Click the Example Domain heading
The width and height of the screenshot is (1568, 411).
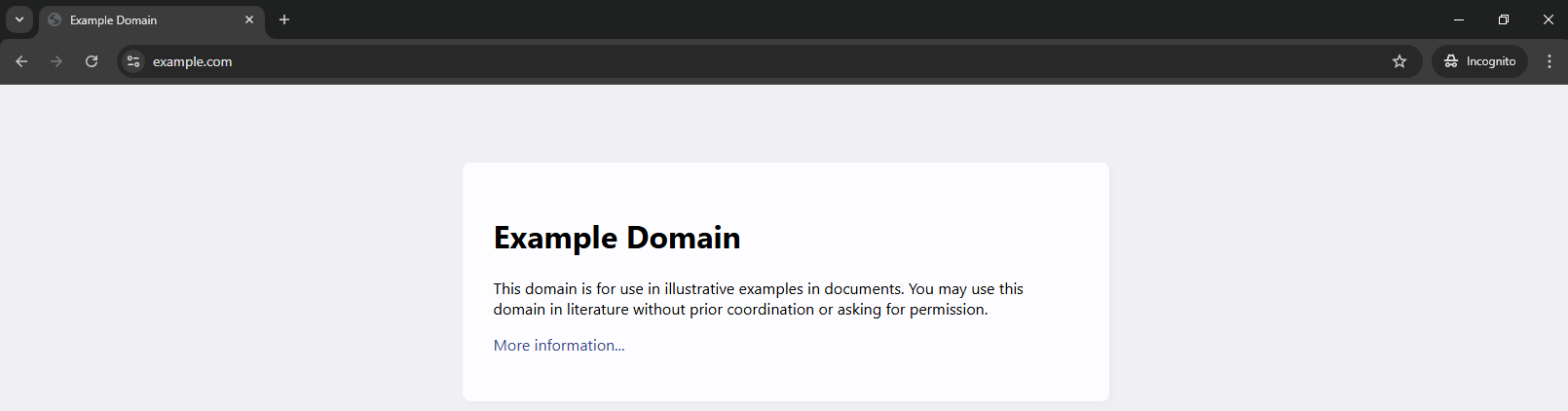616,238
